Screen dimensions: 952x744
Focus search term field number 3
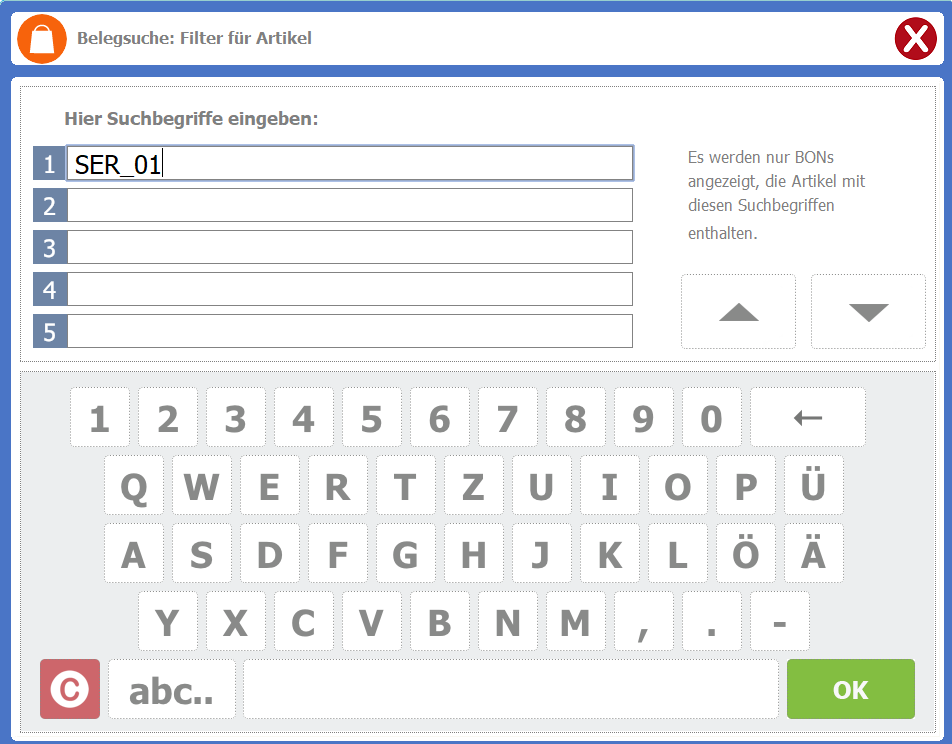point(350,247)
